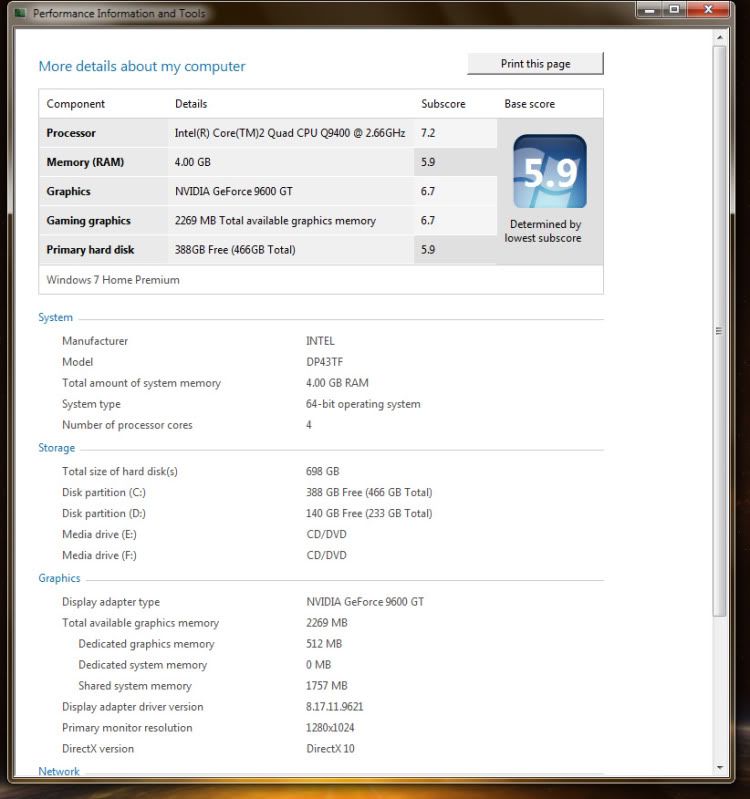Screen dimensions: 750x799
Task: Click the 'Display adapter type' label
Action: 111,602
